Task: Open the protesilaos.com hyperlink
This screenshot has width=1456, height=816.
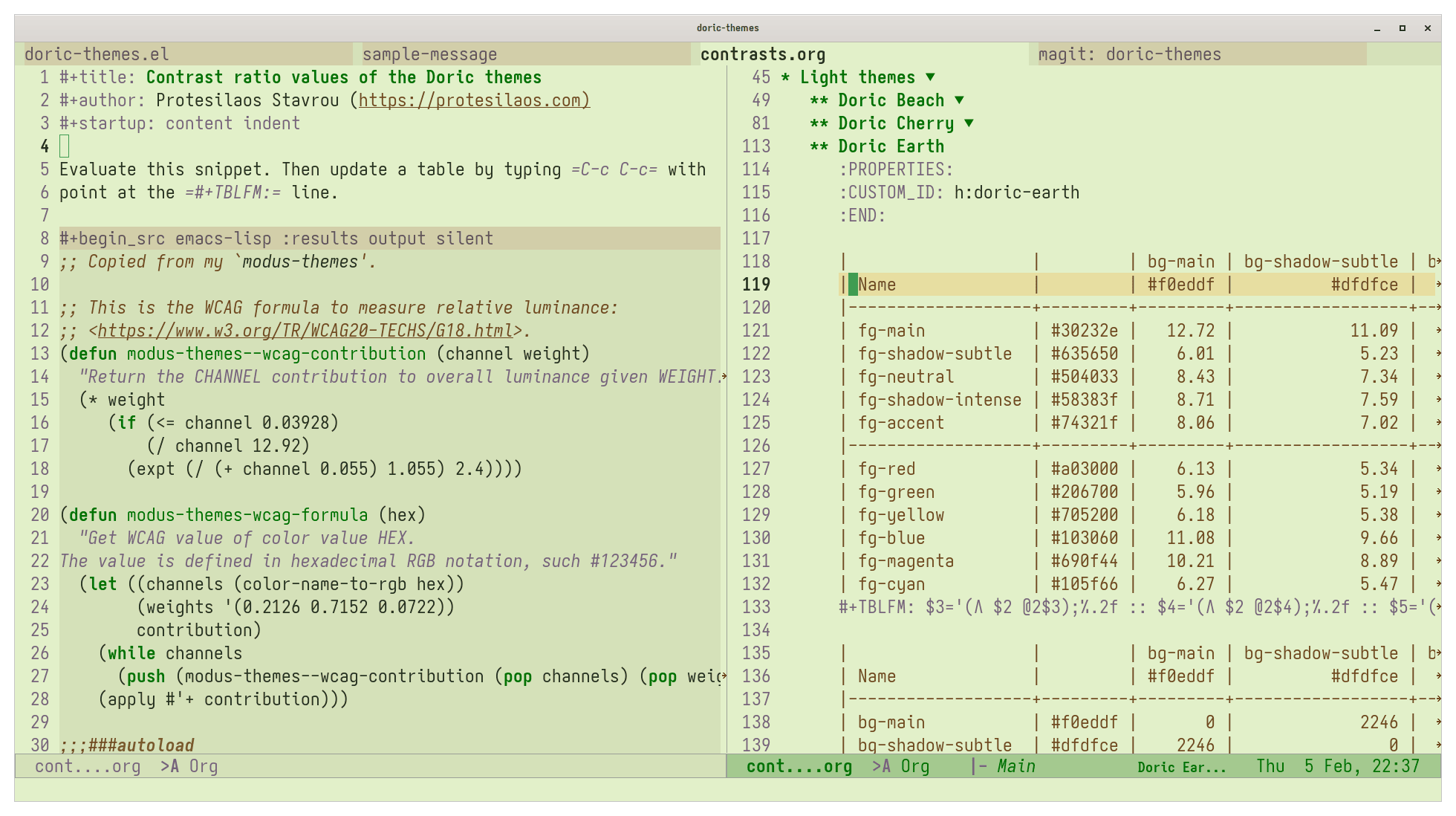Action: click(474, 100)
